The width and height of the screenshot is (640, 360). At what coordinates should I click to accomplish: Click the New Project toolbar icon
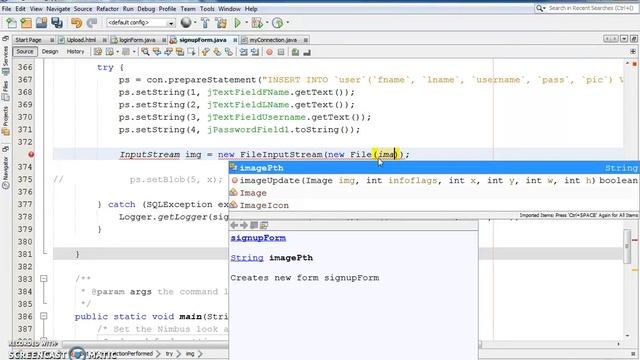[x=26, y=23]
